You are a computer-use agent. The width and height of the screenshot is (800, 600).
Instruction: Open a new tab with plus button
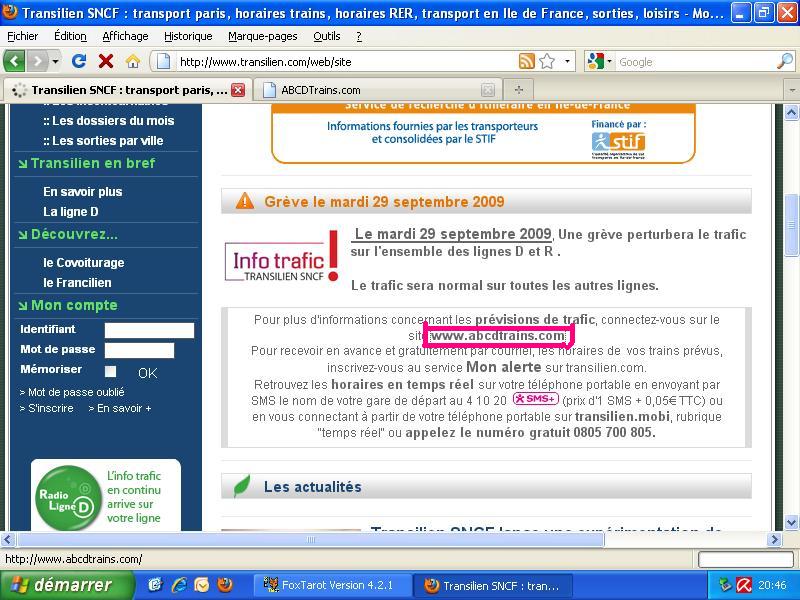[x=518, y=89]
